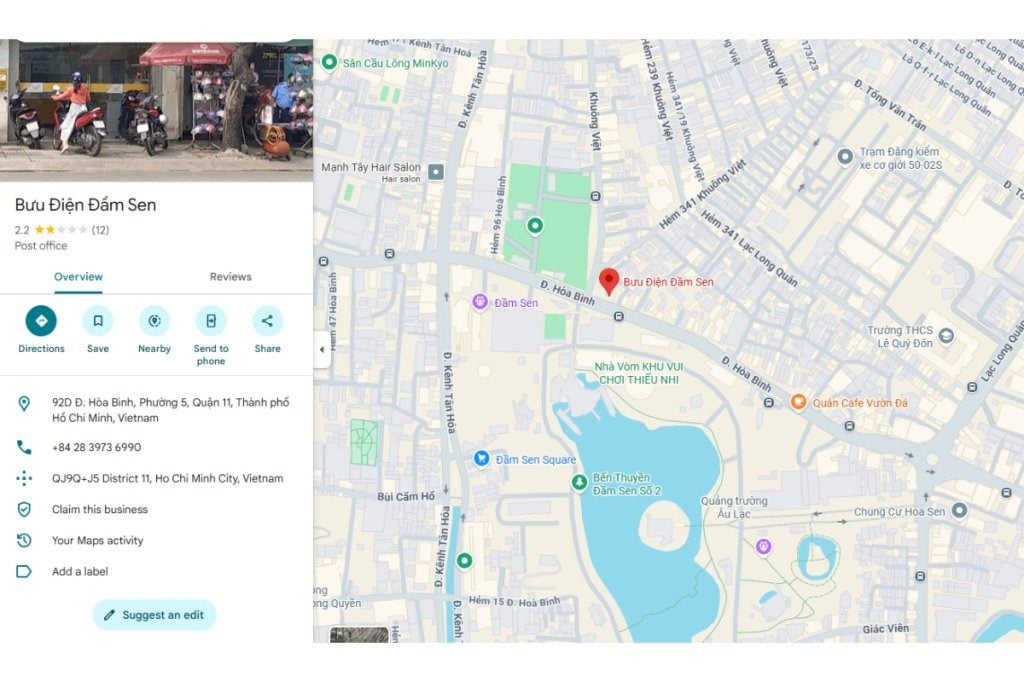
Task: Click Add a label option
Action: (80, 572)
